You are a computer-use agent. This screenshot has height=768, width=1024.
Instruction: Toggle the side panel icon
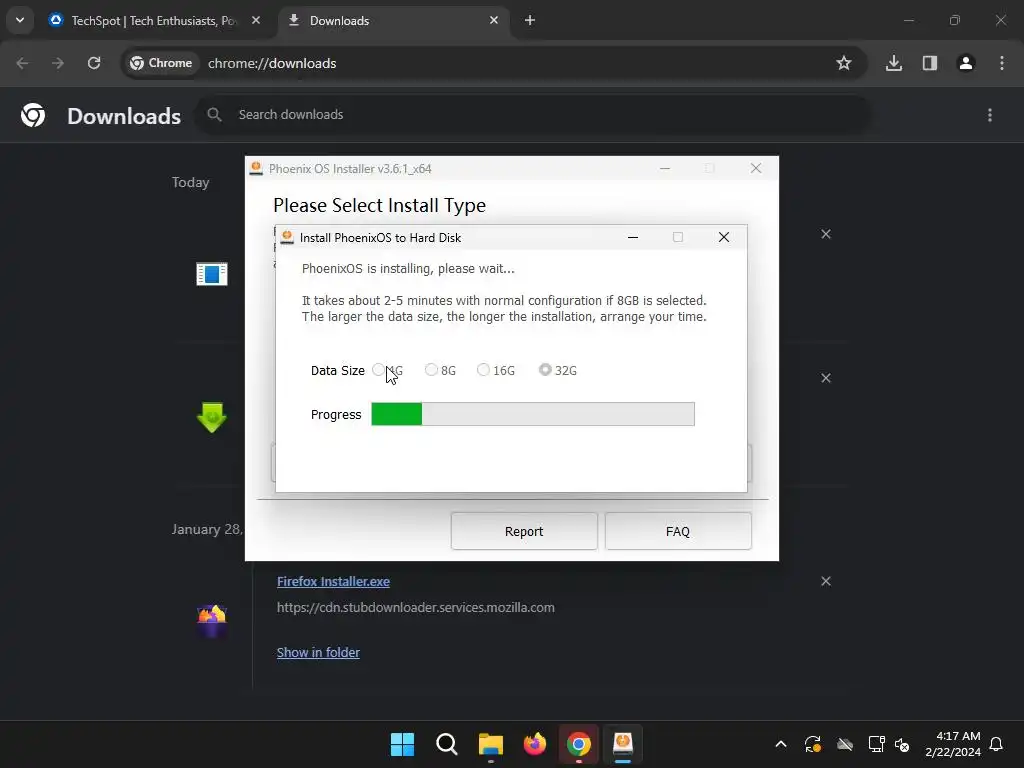coord(930,63)
